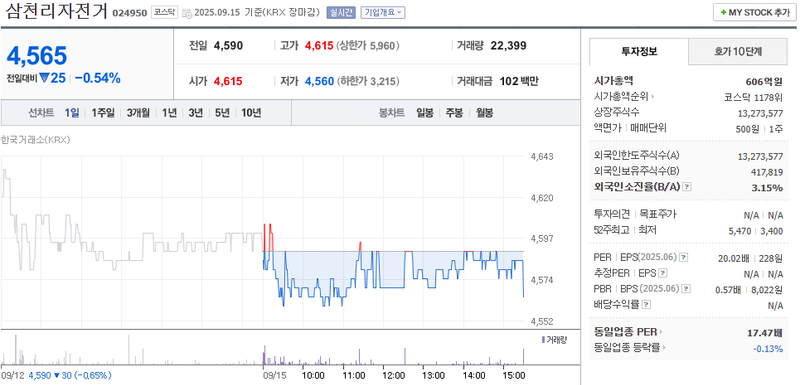The image size is (800, 385).
Task: Click the clock icon beside the date
Action: pyautogui.click(x=187, y=13)
